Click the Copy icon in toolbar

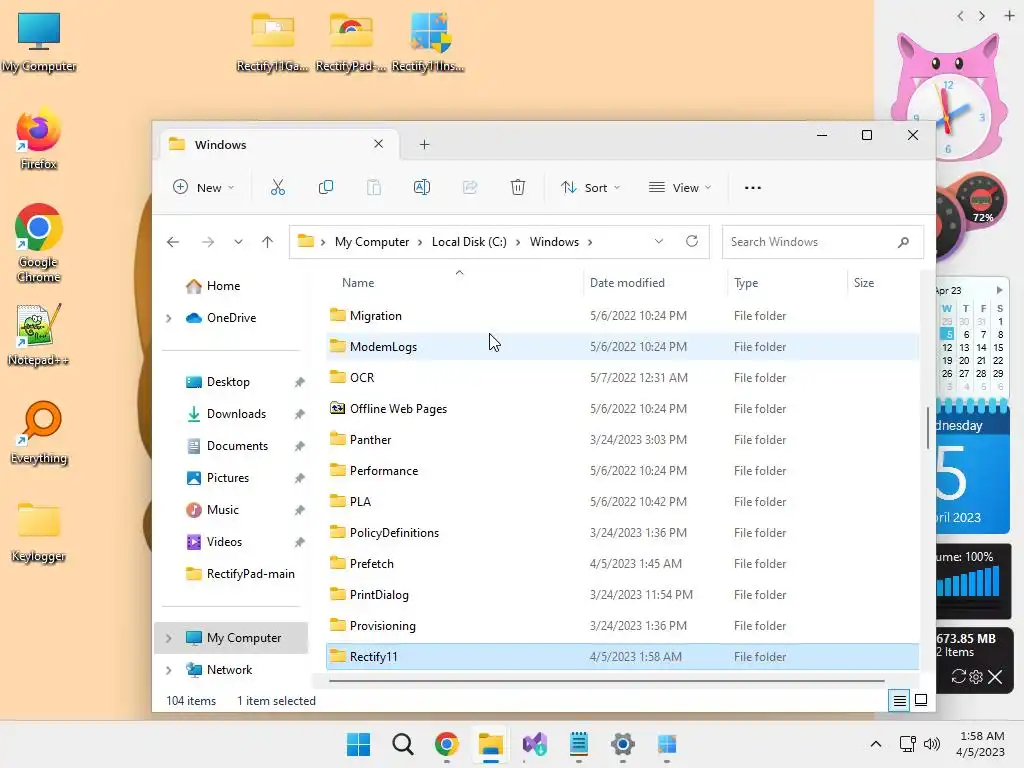coord(326,187)
